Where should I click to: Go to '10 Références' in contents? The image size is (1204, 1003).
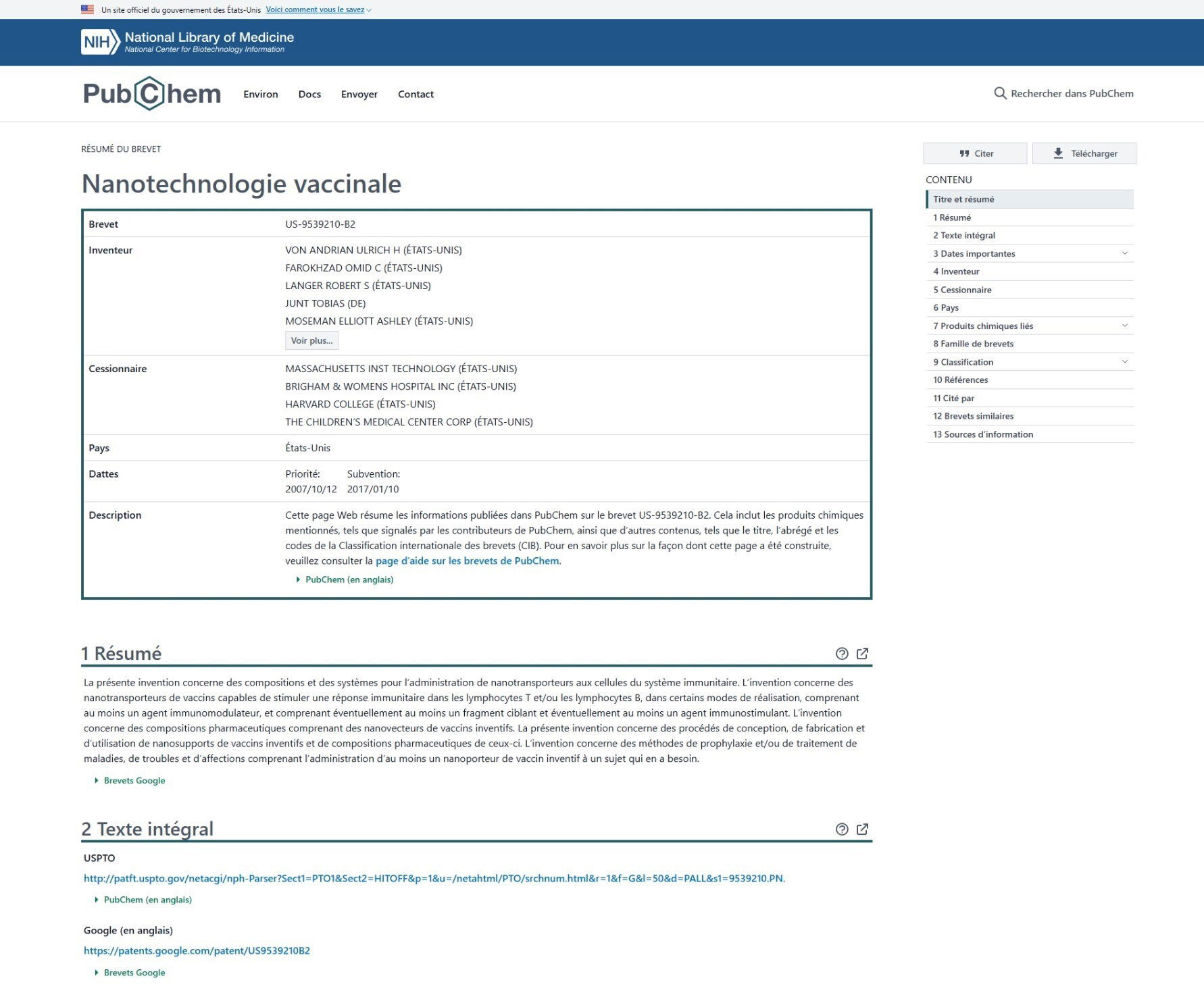click(1030, 380)
